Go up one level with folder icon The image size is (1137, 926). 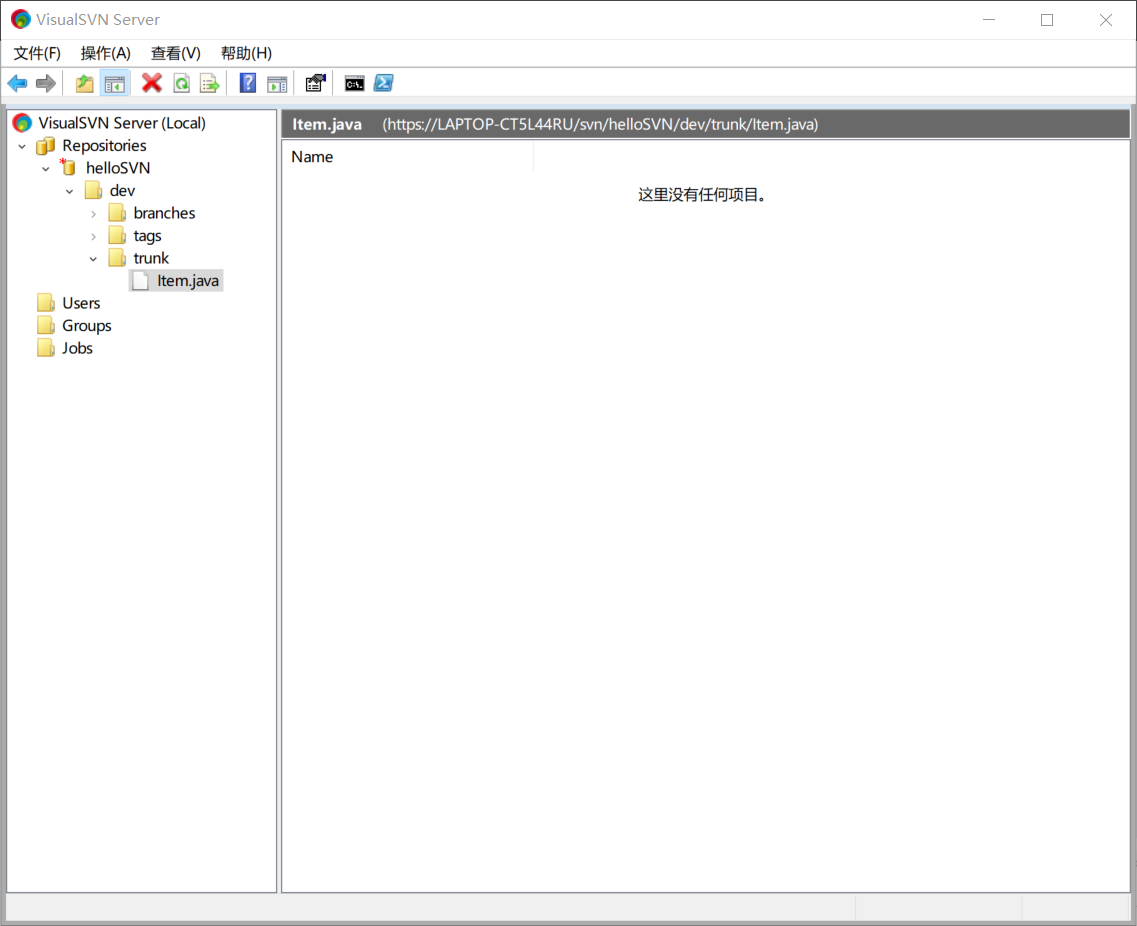(85, 83)
